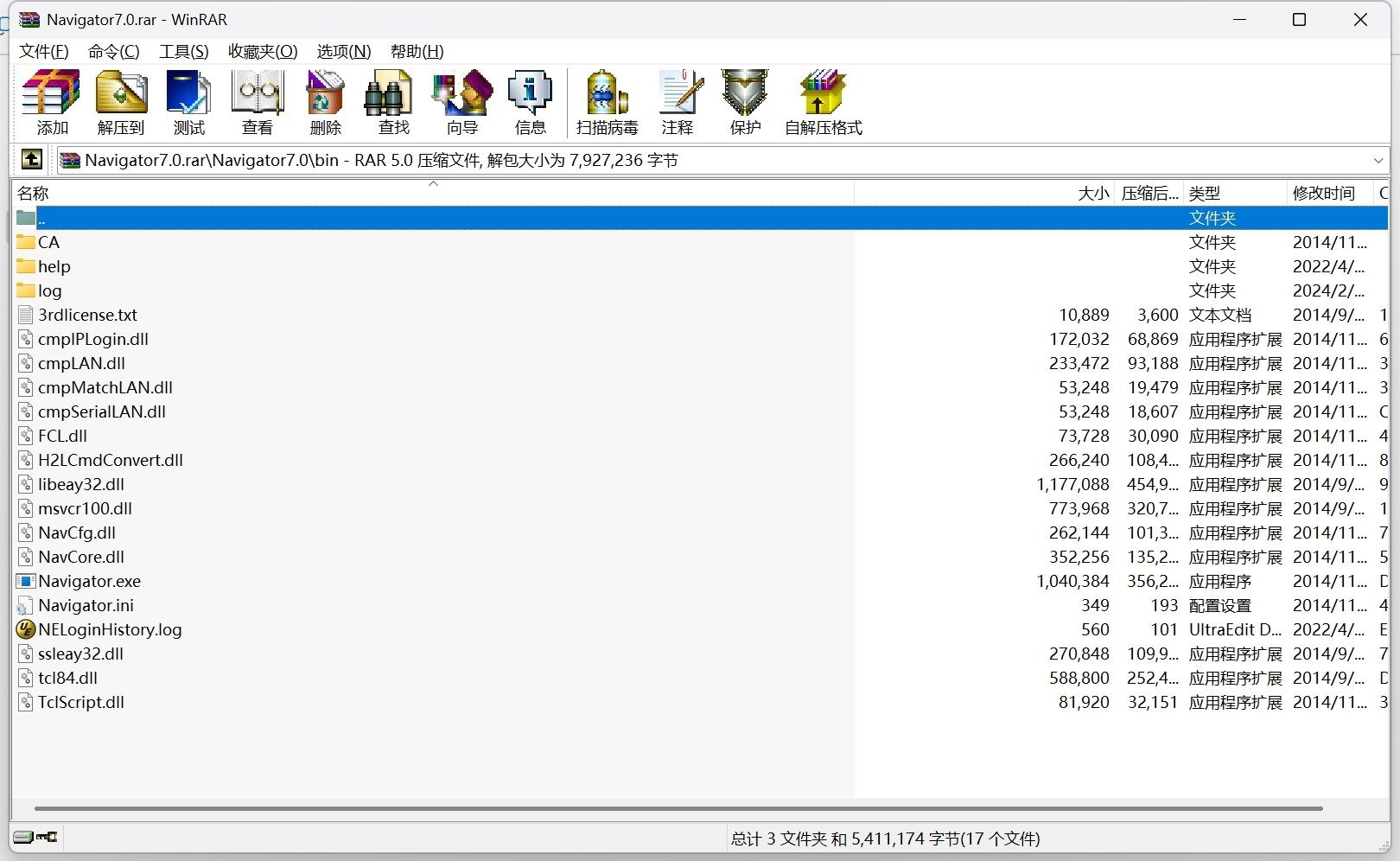Go up one folder level button
1400x861 pixels.
tap(32, 160)
